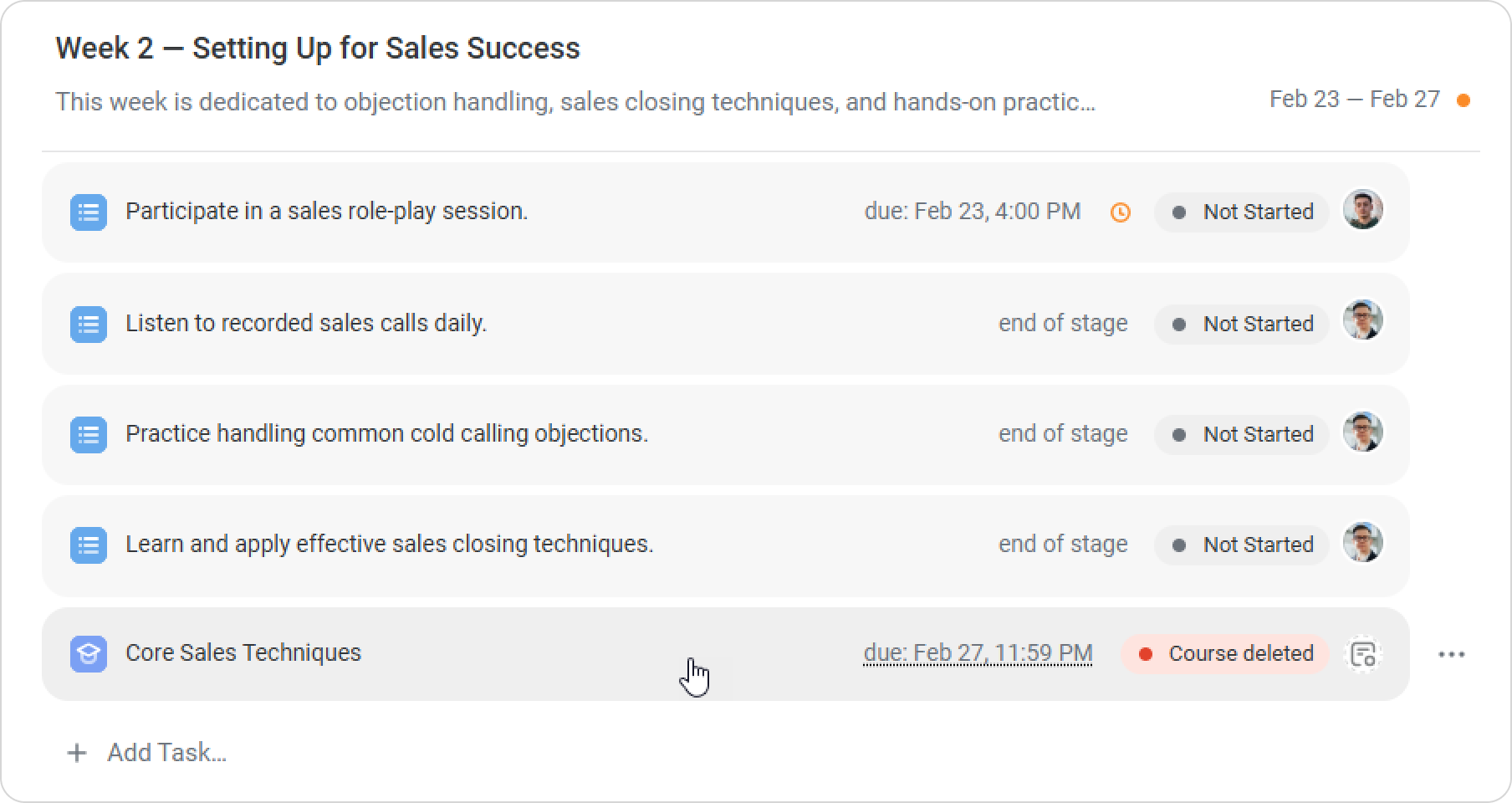Screen dimensions: 1512x803
Task: Click the orange dot next to stage dates
Action: point(1463,100)
